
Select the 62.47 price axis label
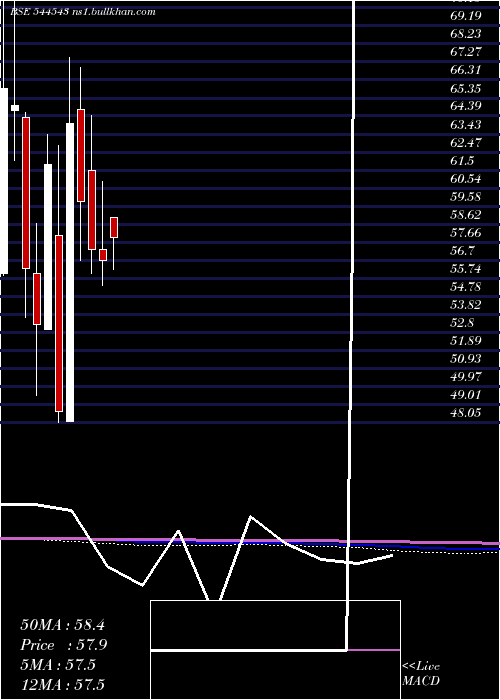coord(466,142)
